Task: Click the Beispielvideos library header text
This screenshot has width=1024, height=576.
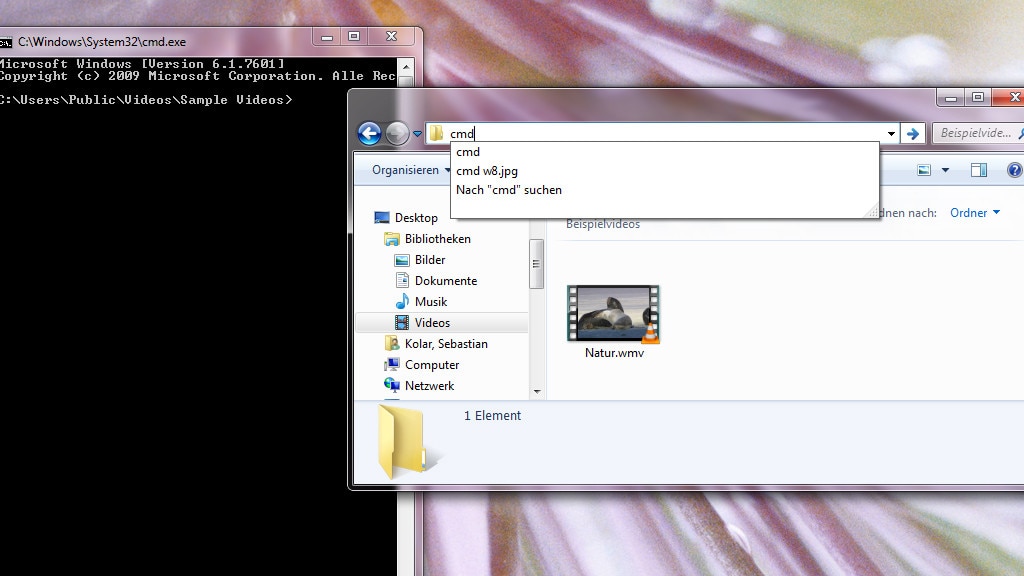Action: coord(603,224)
